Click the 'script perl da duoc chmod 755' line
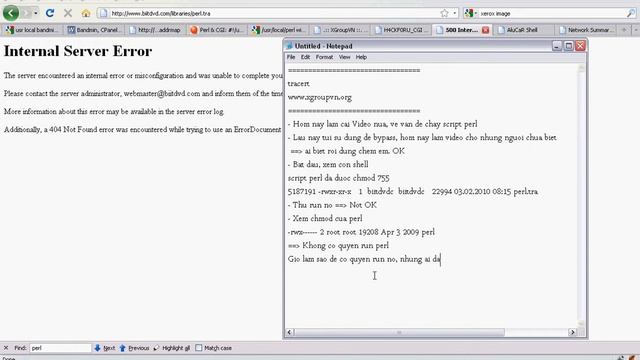Viewport: 640px width, 360px height. (x=338, y=178)
